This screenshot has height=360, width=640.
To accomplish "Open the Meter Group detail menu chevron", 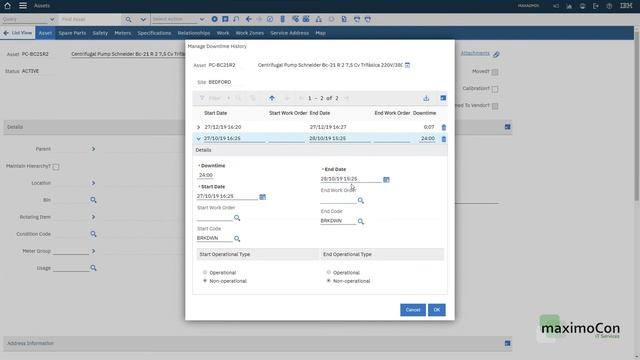I will [x=93, y=251].
